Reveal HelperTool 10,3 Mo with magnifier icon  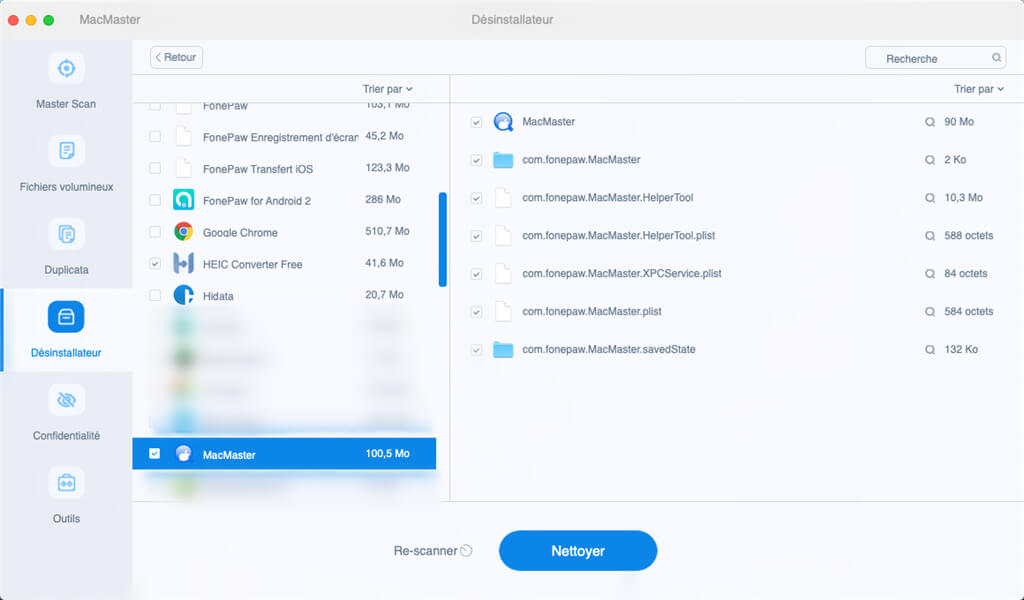point(930,198)
